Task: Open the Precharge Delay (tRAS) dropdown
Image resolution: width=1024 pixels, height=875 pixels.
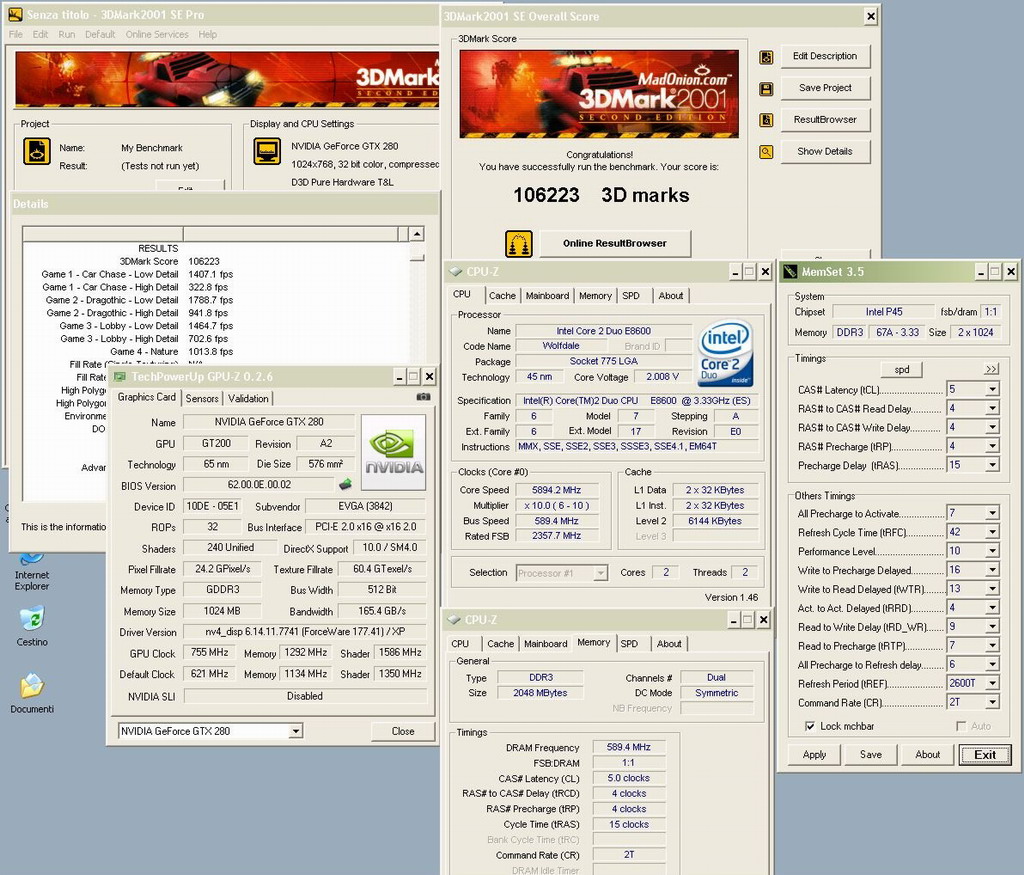Action: (x=992, y=466)
